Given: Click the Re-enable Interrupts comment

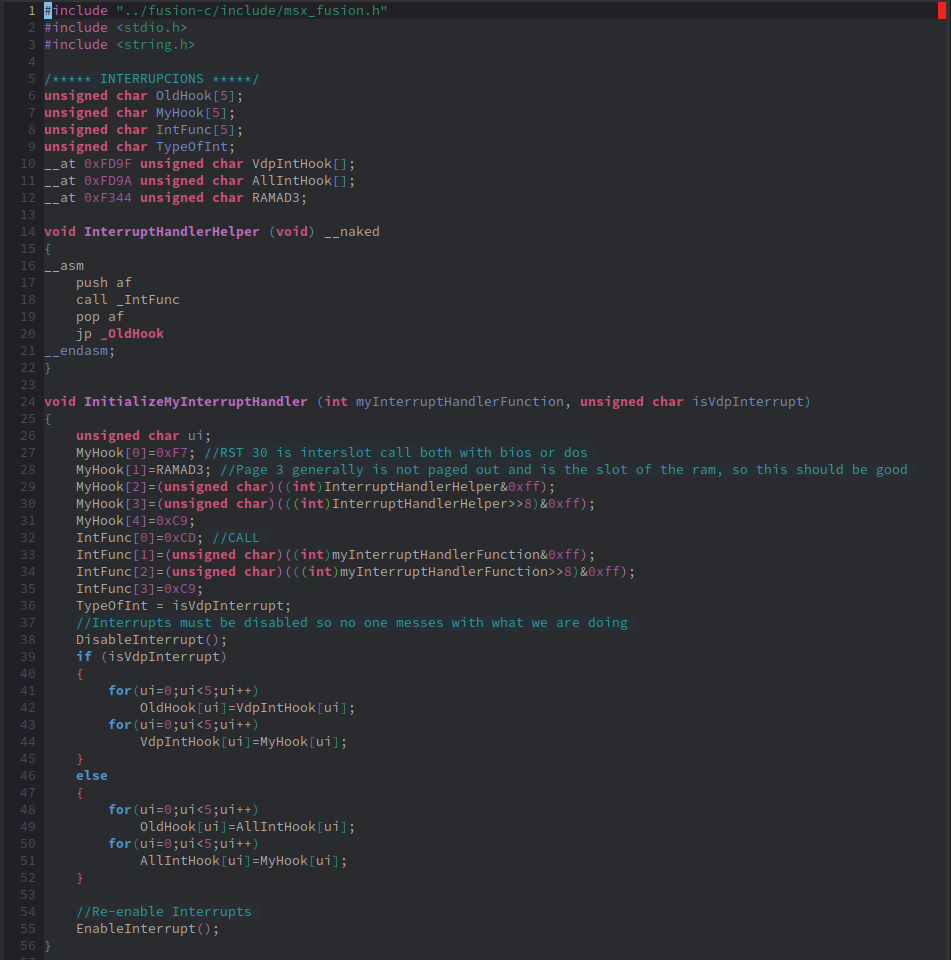Looking at the screenshot, I should [164, 912].
